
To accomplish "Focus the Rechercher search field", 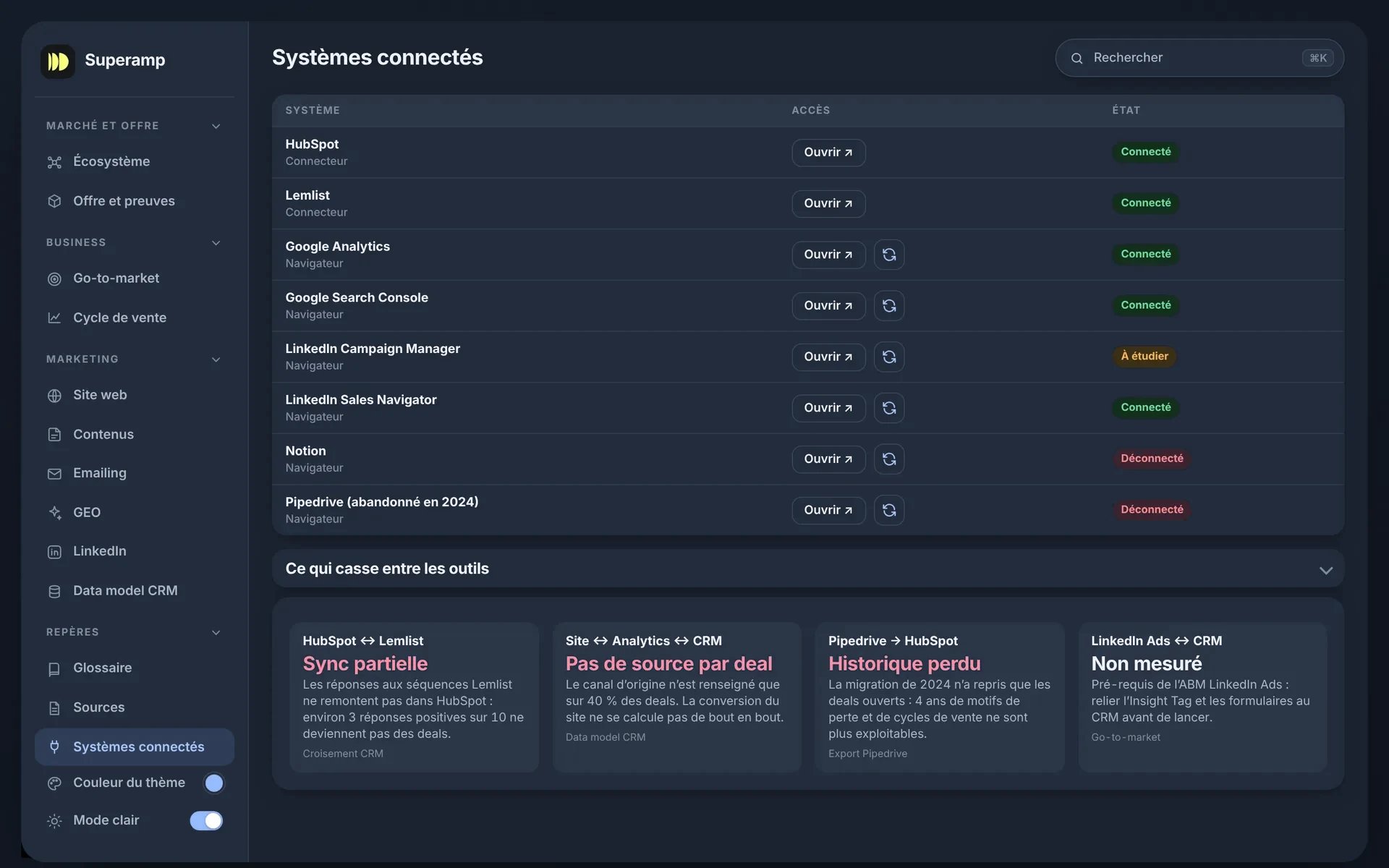I will [1199, 58].
